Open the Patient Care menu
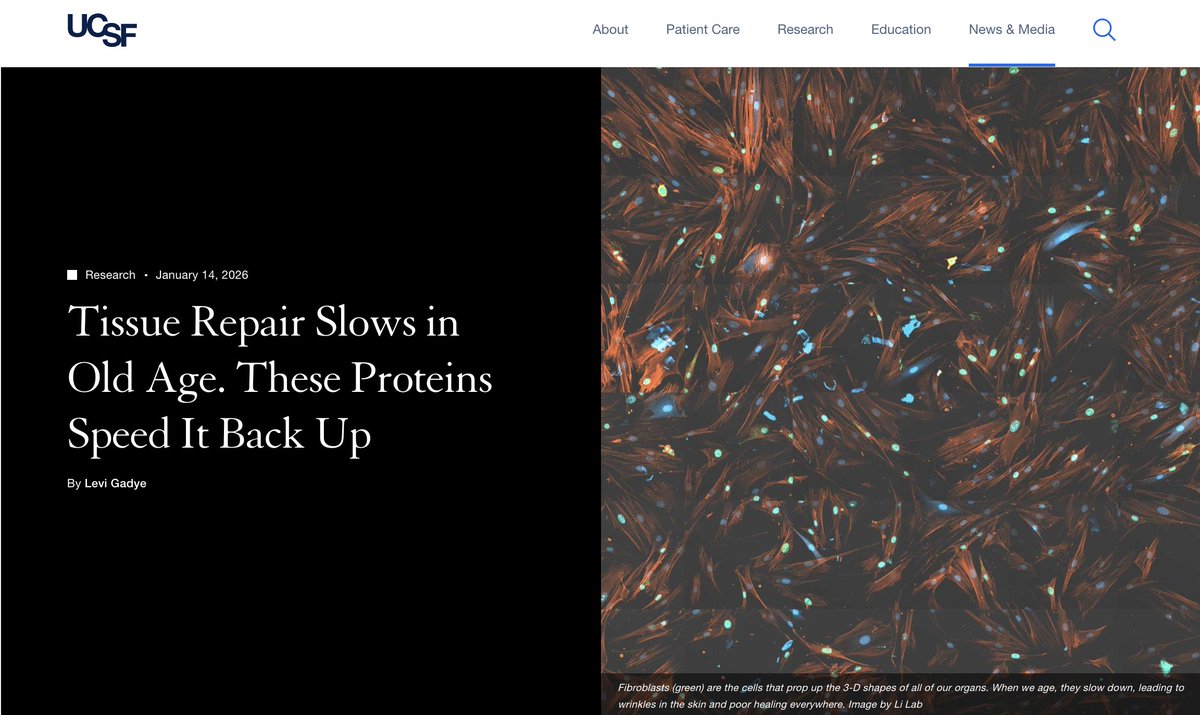The height and width of the screenshot is (715, 1200). pyautogui.click(x=703, y=30)
